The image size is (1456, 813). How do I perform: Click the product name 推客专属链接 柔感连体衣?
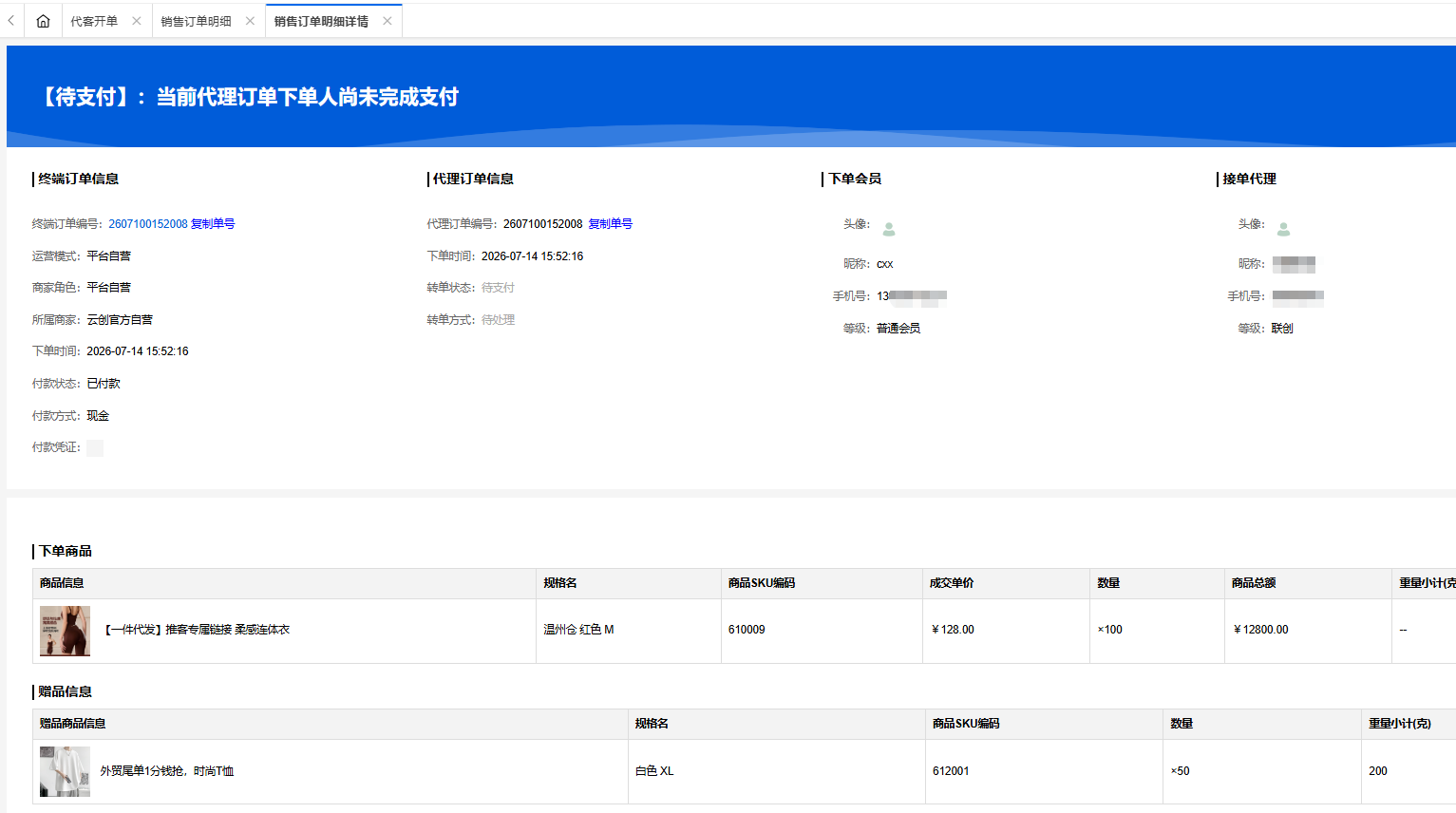coord(228,630)
